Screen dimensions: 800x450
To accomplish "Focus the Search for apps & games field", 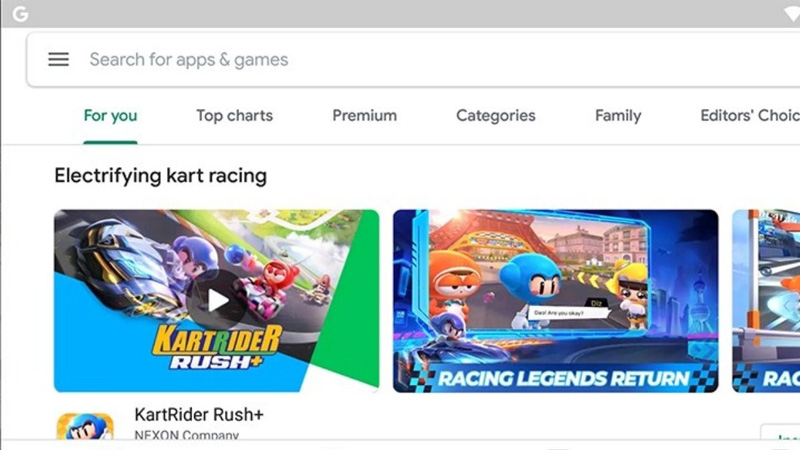I will [x=413, y=60].
